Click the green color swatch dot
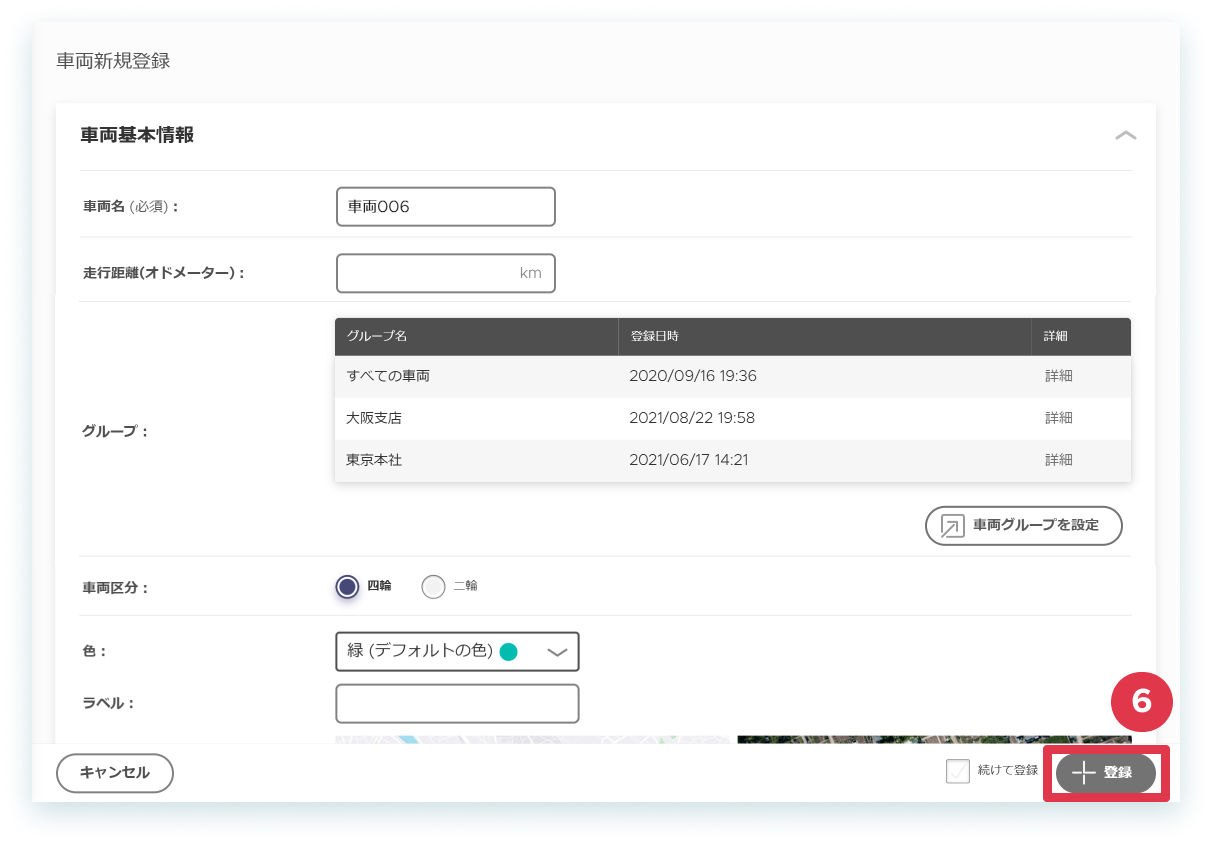Viewport: 1212px width, 844px height. tap(508, 652)
